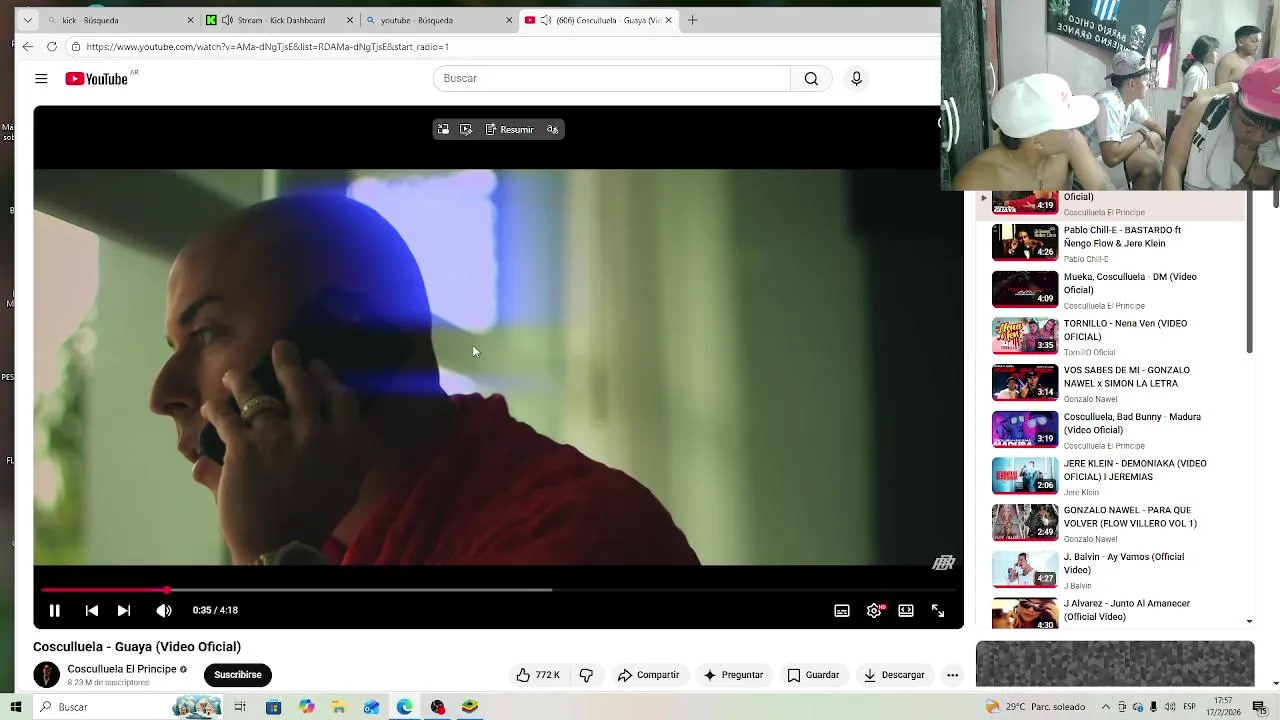Open more actions three-dot menu

(x=952, y=675)
